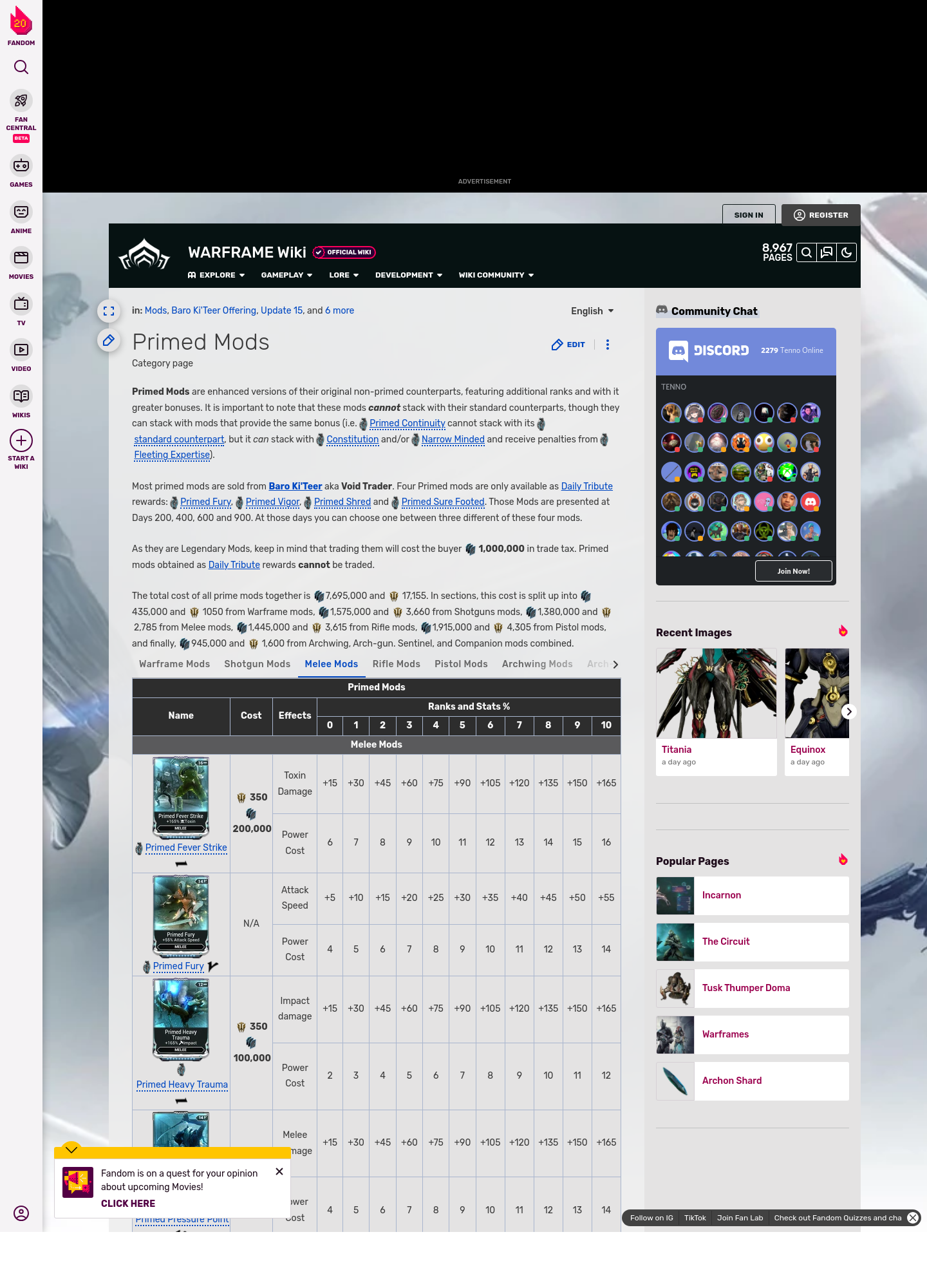Expand the Wiki Community menu
The width and height of the screenshot is (927, 1288).
coord(496,275)
